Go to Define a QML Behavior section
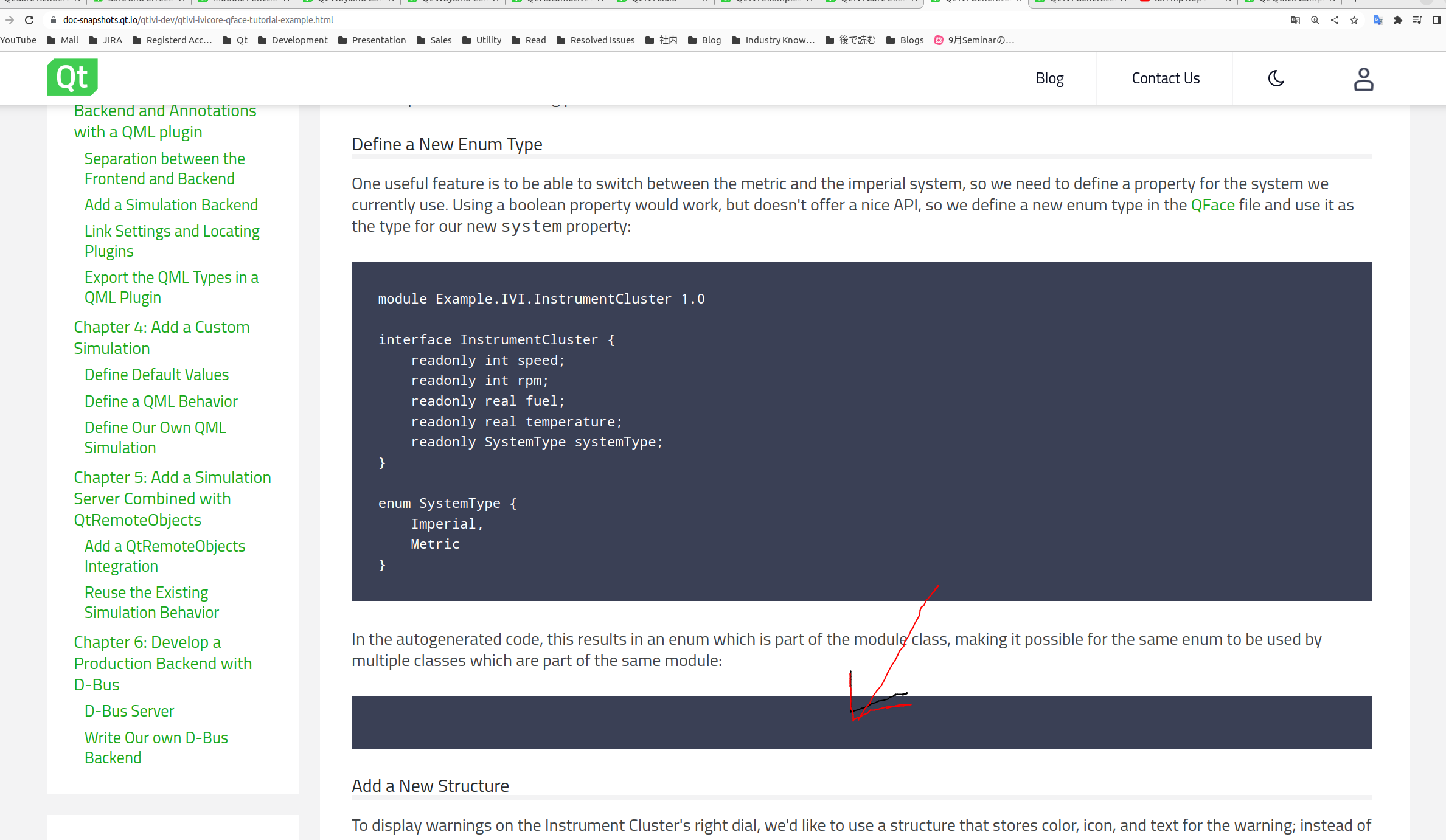 coord(161,401)
